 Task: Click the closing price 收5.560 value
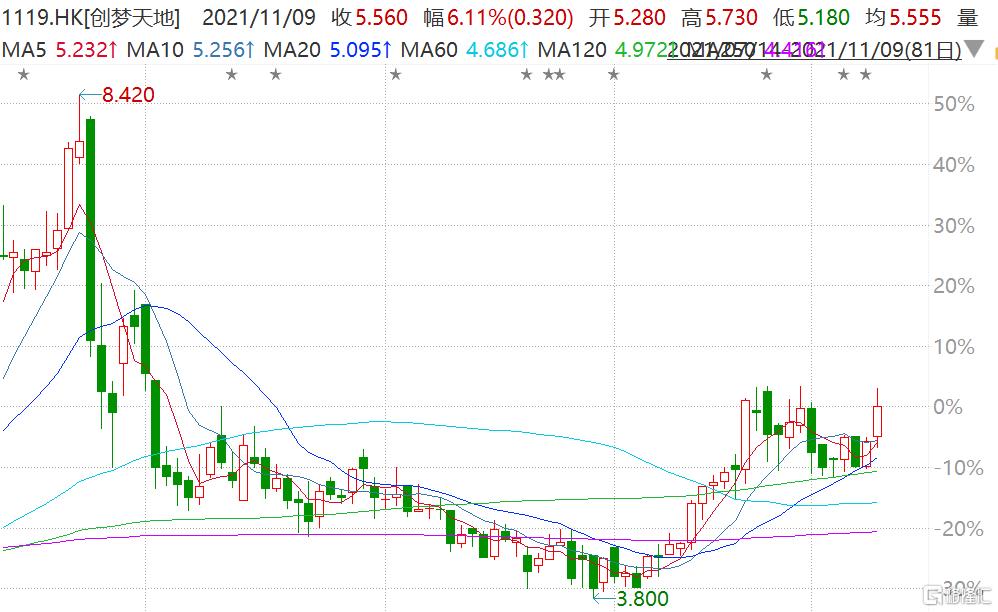[x=369, y=17]
